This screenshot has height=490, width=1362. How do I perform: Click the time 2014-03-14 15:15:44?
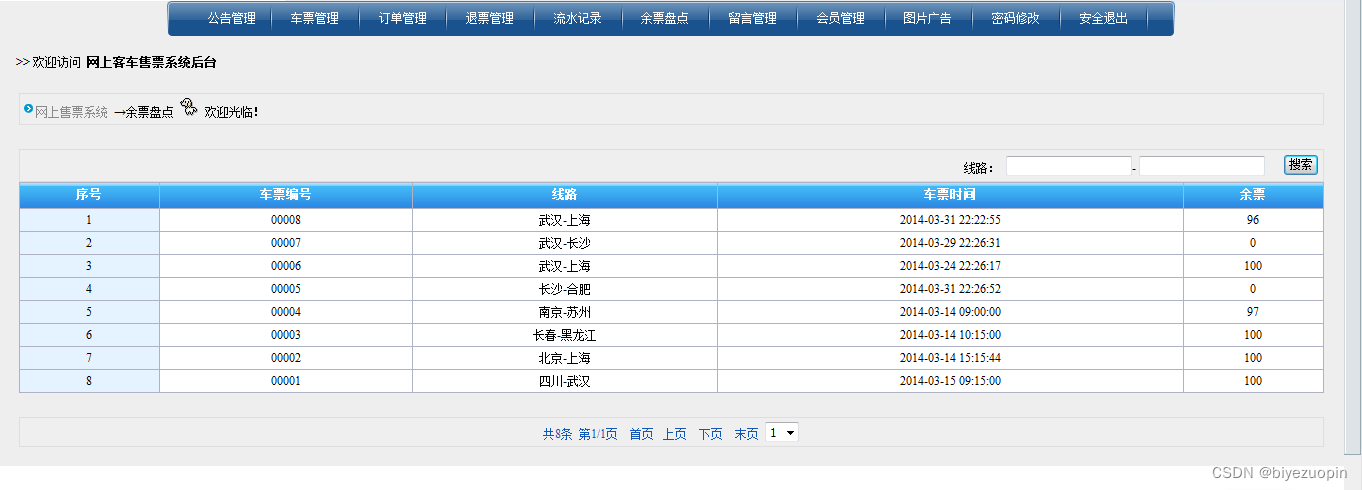(x=950, y=358)
